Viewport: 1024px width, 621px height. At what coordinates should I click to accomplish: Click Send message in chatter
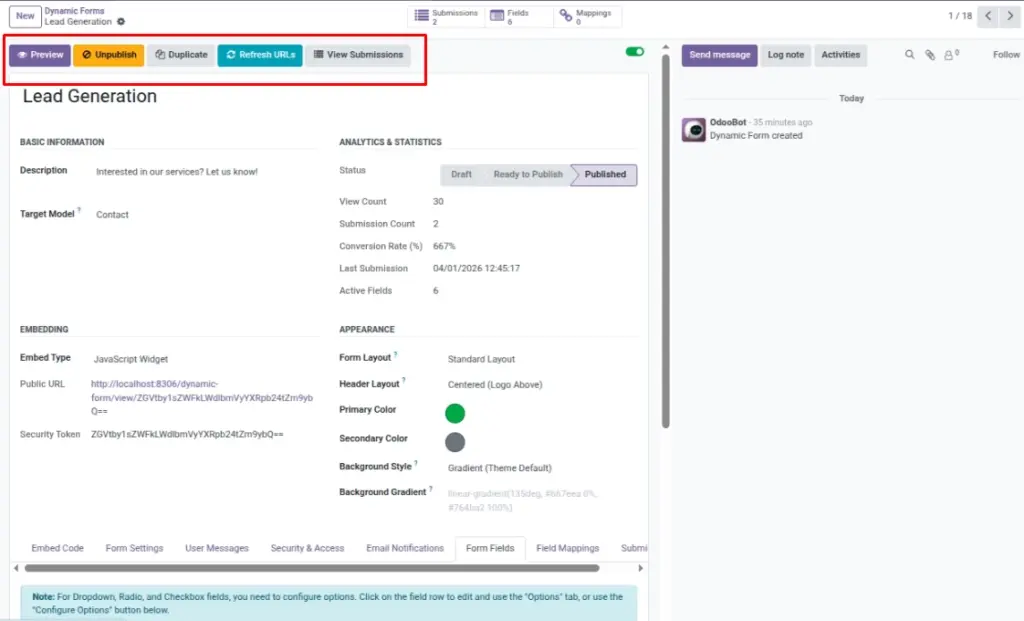pyautogui.click(x=720, y=55)
